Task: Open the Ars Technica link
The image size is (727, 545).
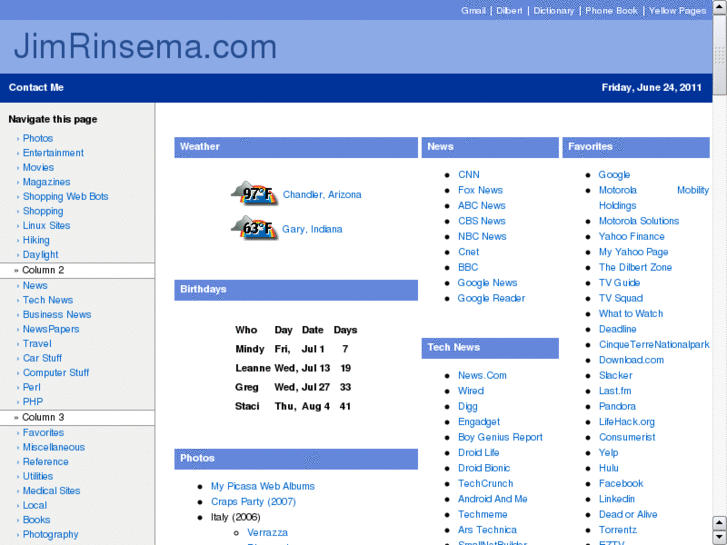Action: pos(487,530)
